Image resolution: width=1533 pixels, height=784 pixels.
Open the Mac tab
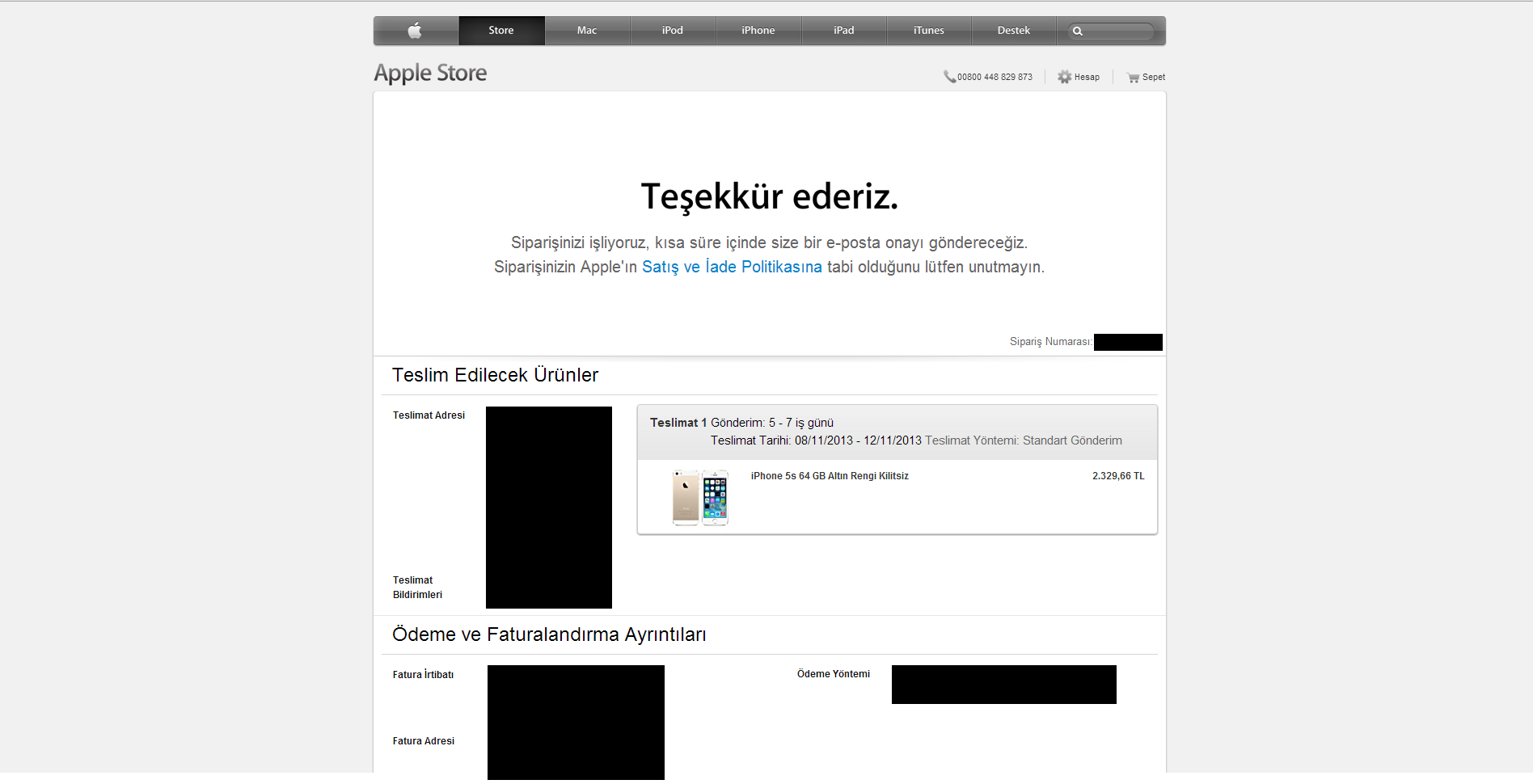tap(587, 31)
